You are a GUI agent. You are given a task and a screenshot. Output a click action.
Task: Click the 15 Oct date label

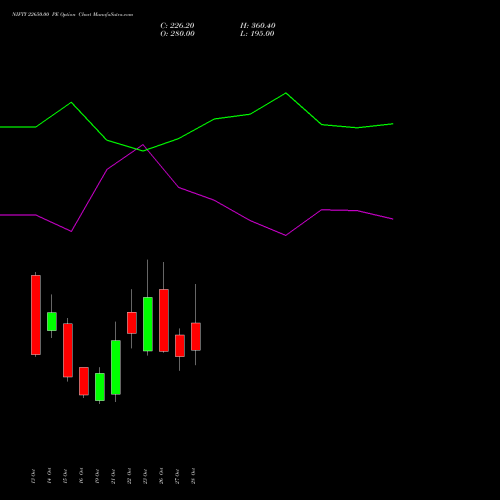(65, 476)
